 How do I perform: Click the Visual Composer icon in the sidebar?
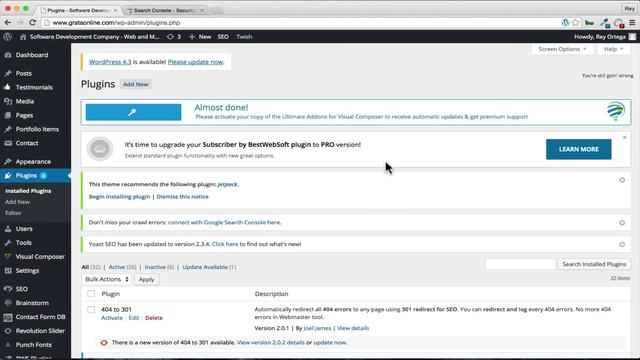[8, 256]
